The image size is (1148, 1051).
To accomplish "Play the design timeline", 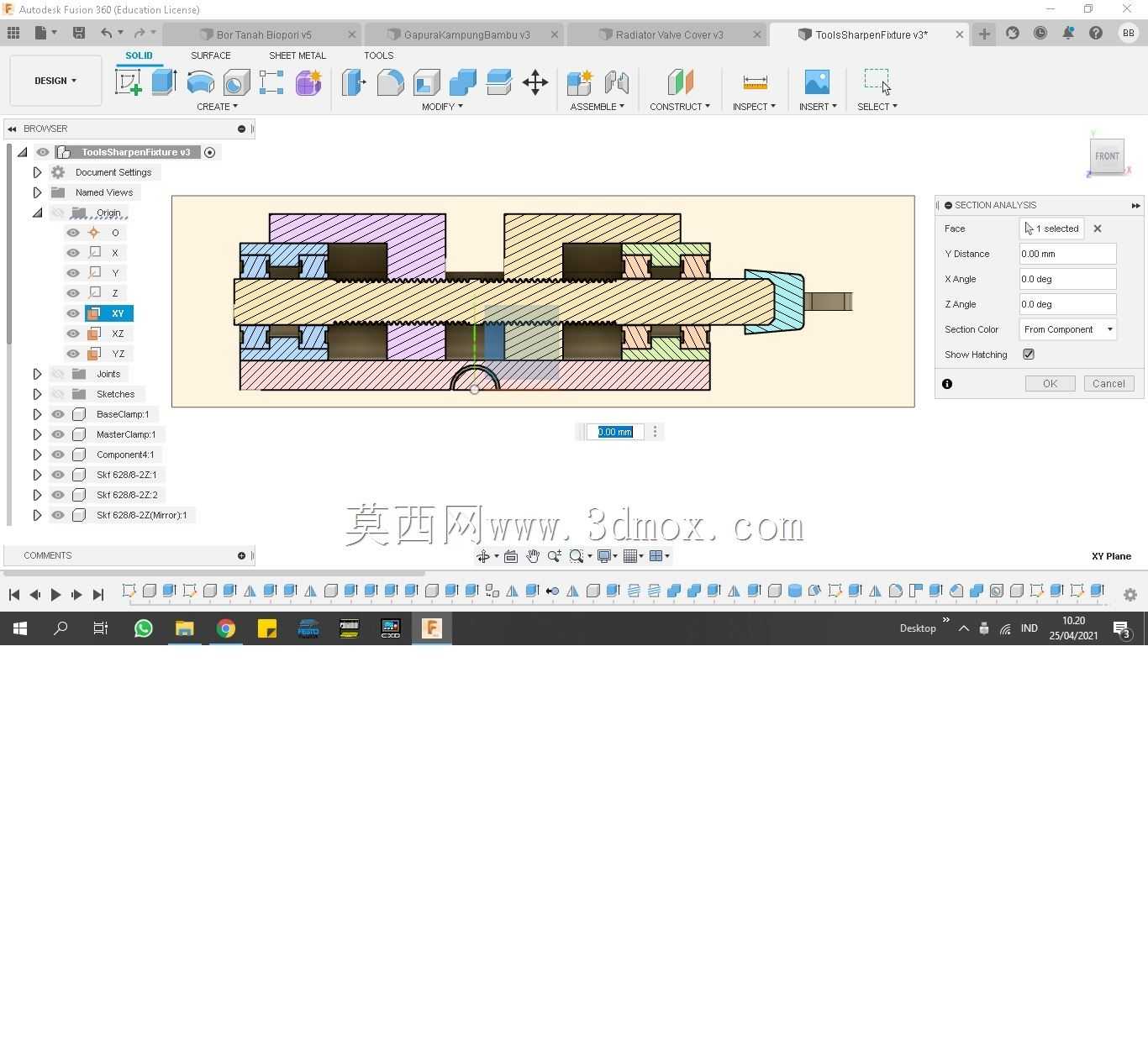I will pyautogui.click(x=55, y=595).
